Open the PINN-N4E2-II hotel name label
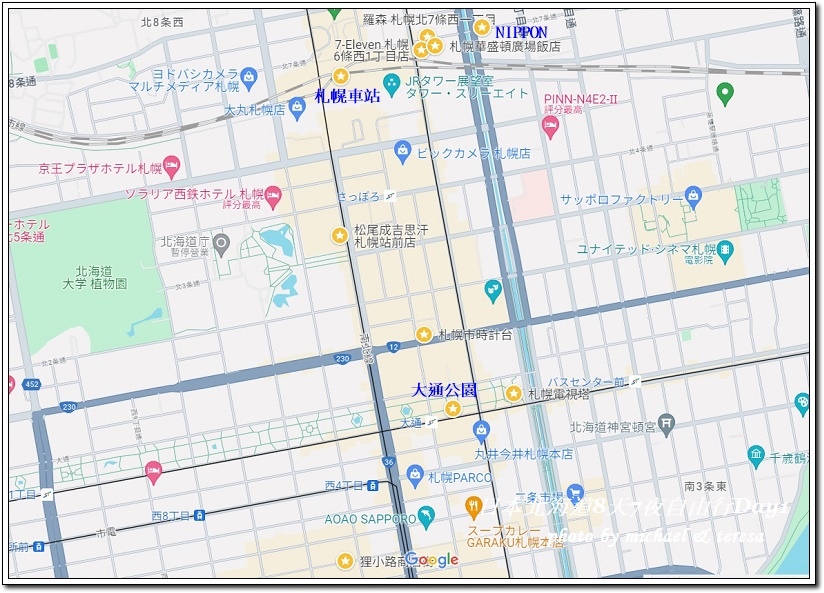 580,99
